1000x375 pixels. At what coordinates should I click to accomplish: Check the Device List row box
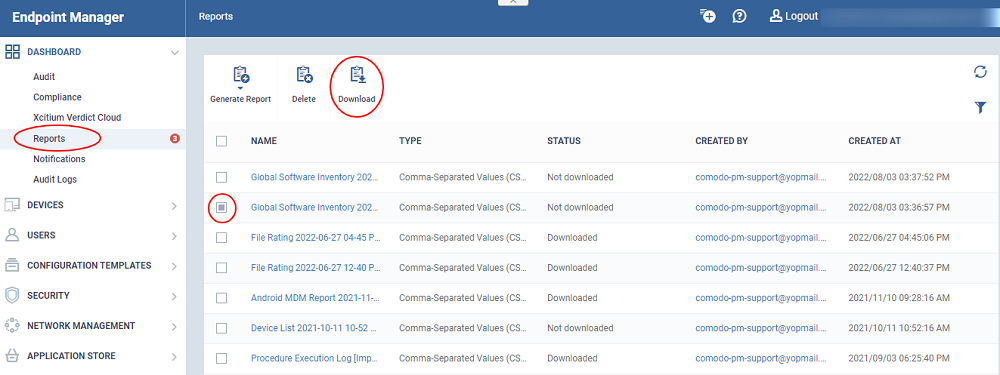(x=221, y=328)
